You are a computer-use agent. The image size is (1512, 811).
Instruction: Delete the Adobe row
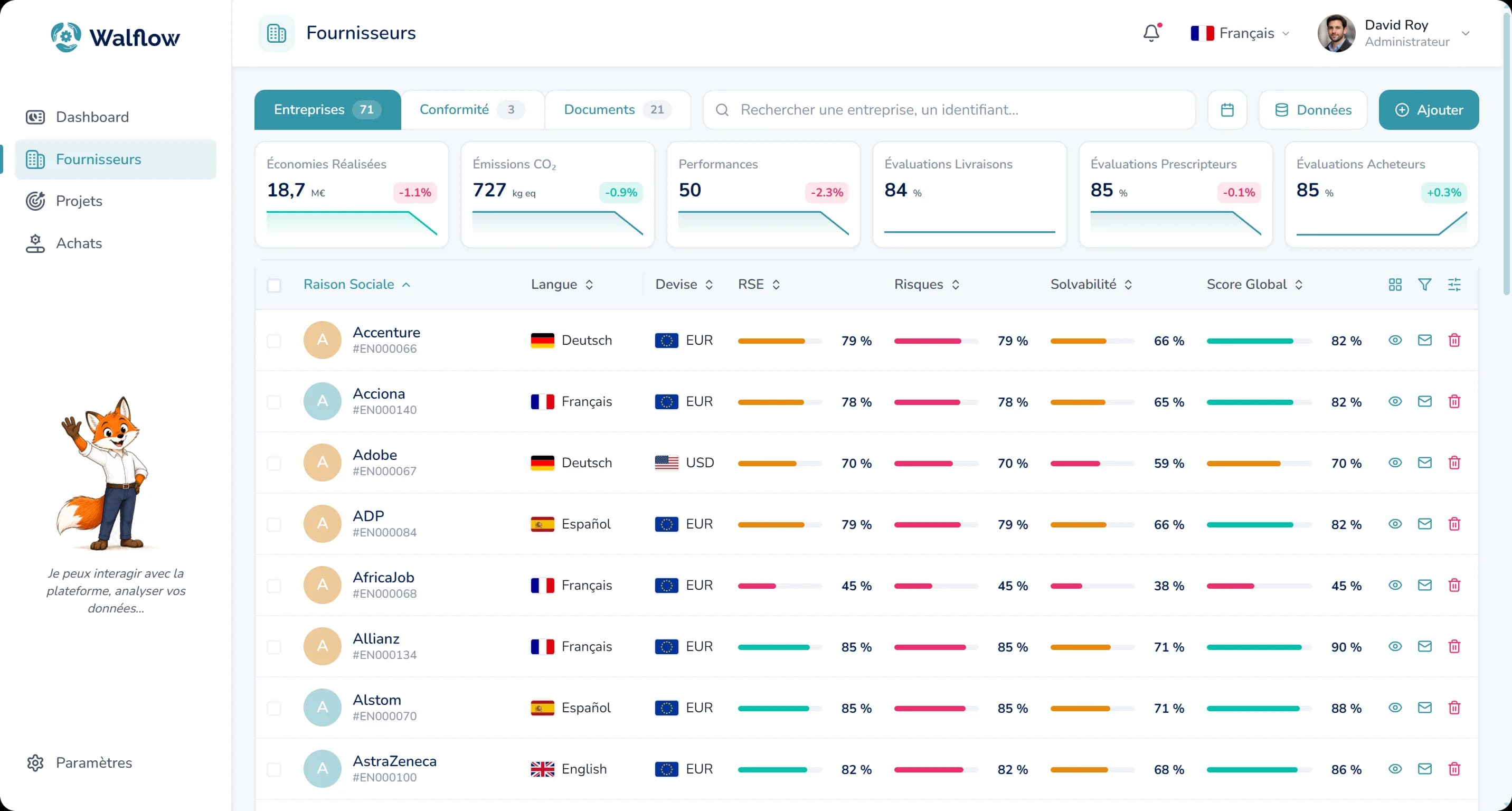click(x=1454, y=463)
